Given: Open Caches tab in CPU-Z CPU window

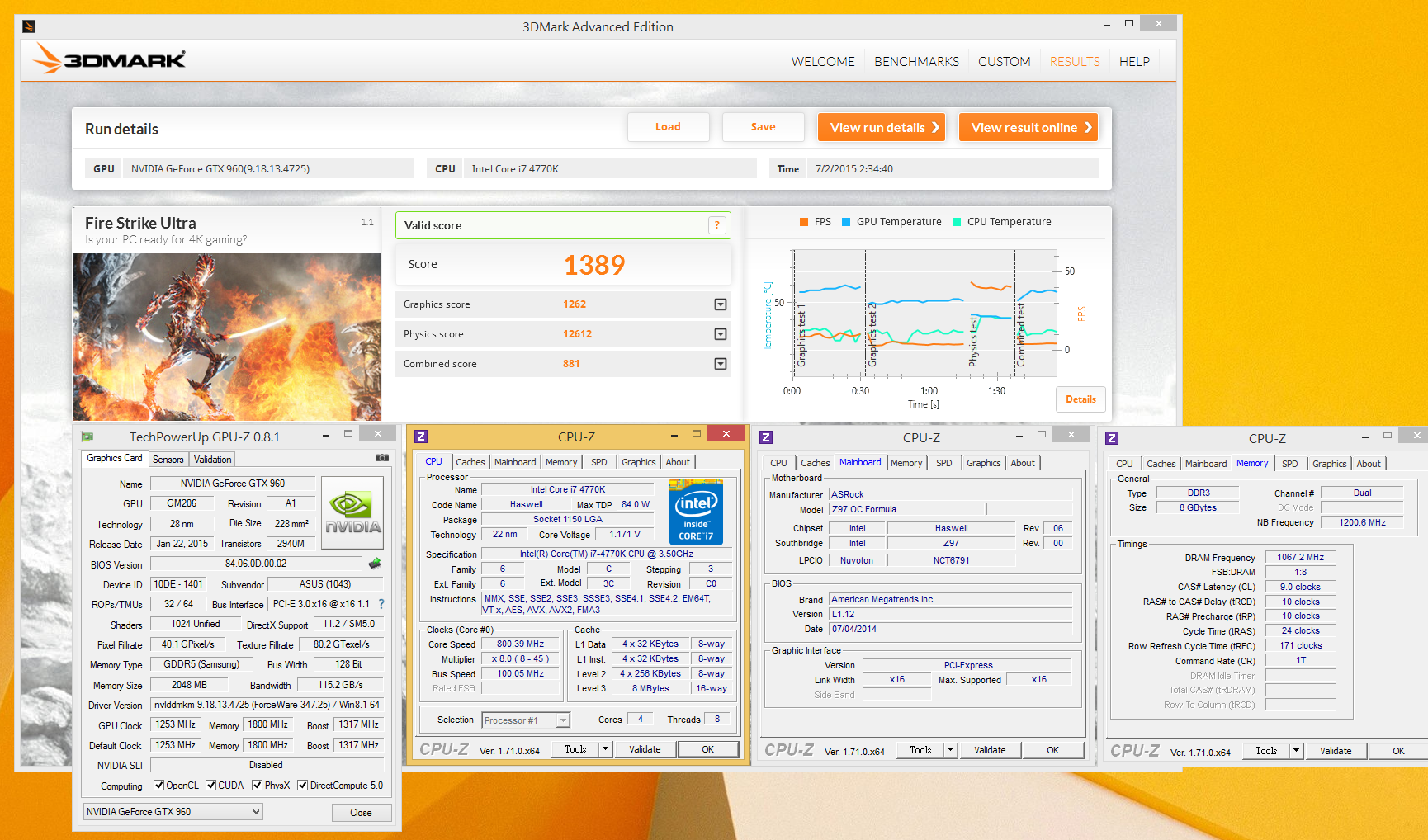Looking at the screenshot, I should click(x=470, y=462).
